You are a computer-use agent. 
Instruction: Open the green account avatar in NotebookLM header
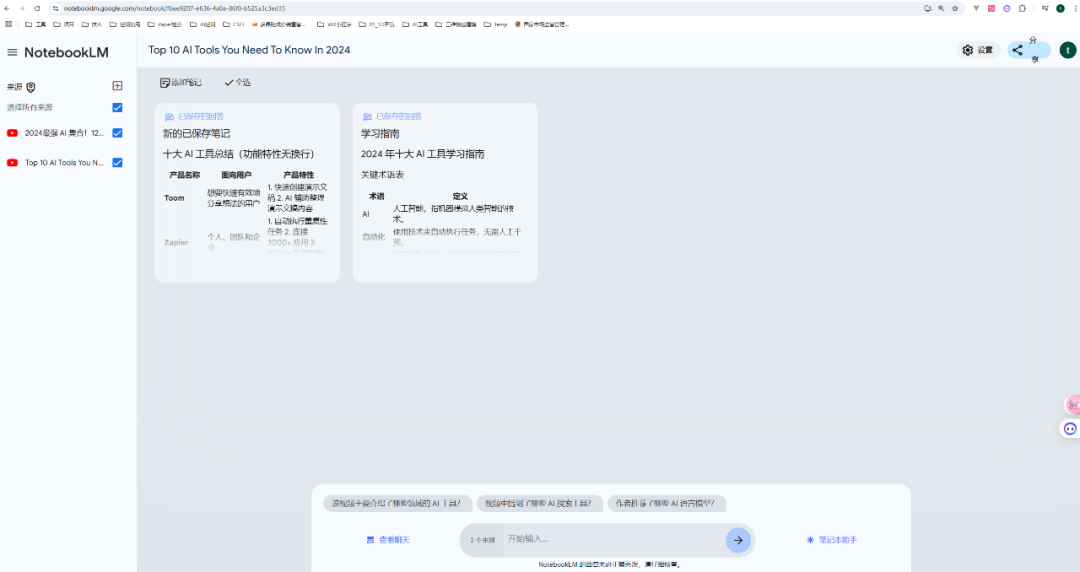click(x=1067, y=50)
